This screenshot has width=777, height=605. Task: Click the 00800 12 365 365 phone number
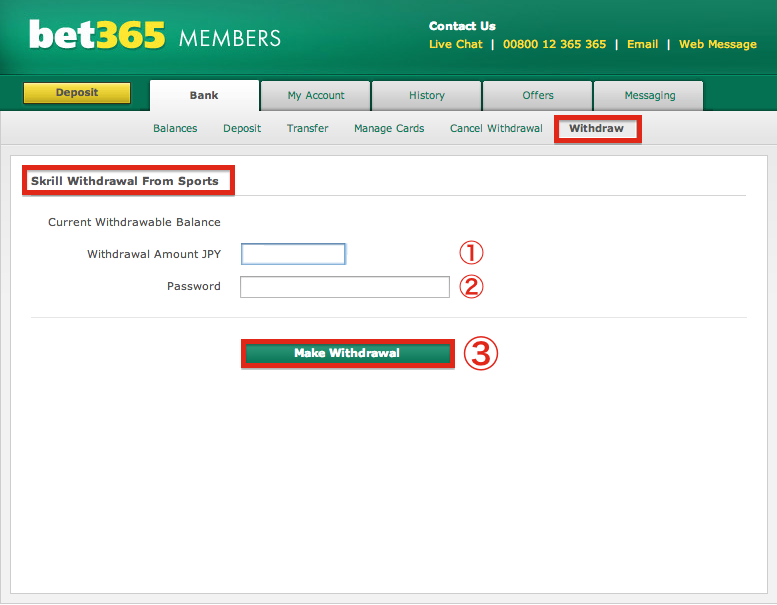(x=554, y=45)
